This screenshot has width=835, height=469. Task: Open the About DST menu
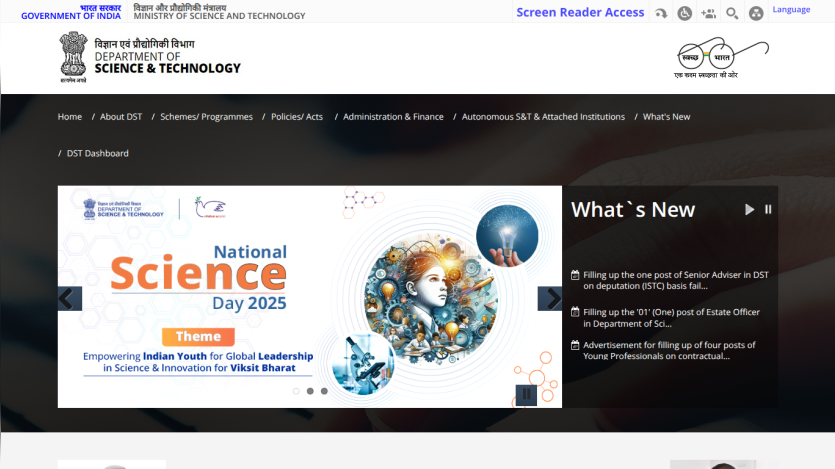click(x=121, y=117)
